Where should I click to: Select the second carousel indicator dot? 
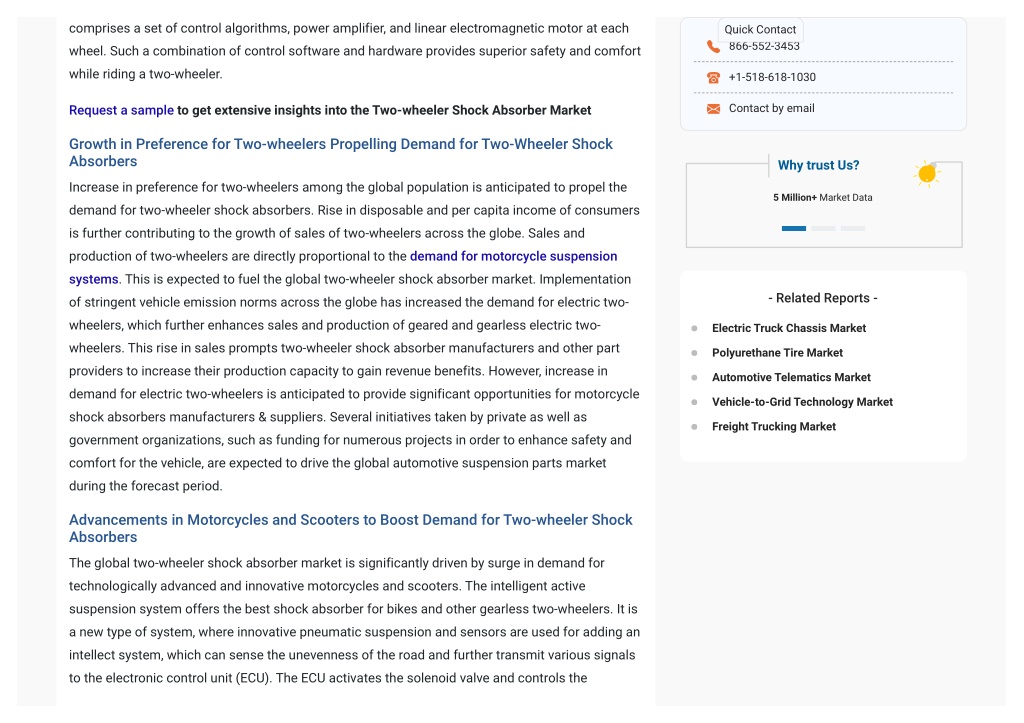[x=823, y=229]
